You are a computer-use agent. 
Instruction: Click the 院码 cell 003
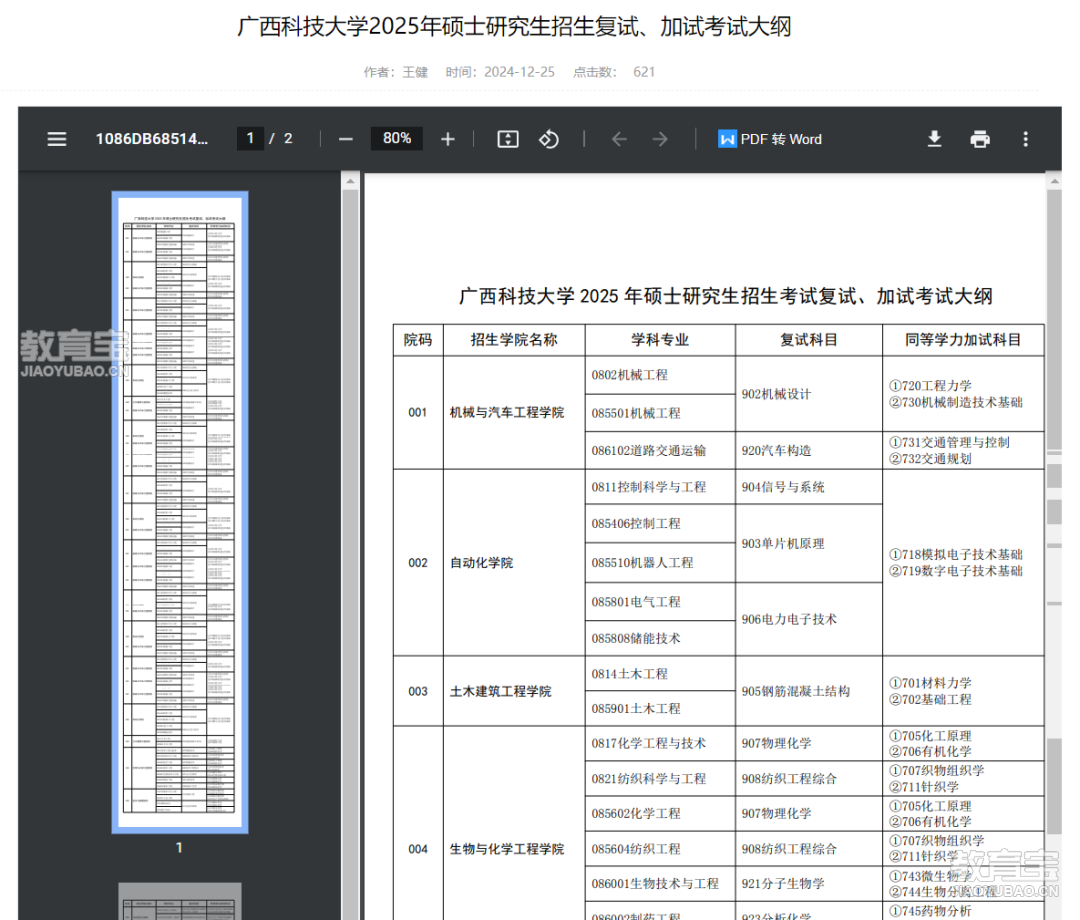tap(418, 691)
